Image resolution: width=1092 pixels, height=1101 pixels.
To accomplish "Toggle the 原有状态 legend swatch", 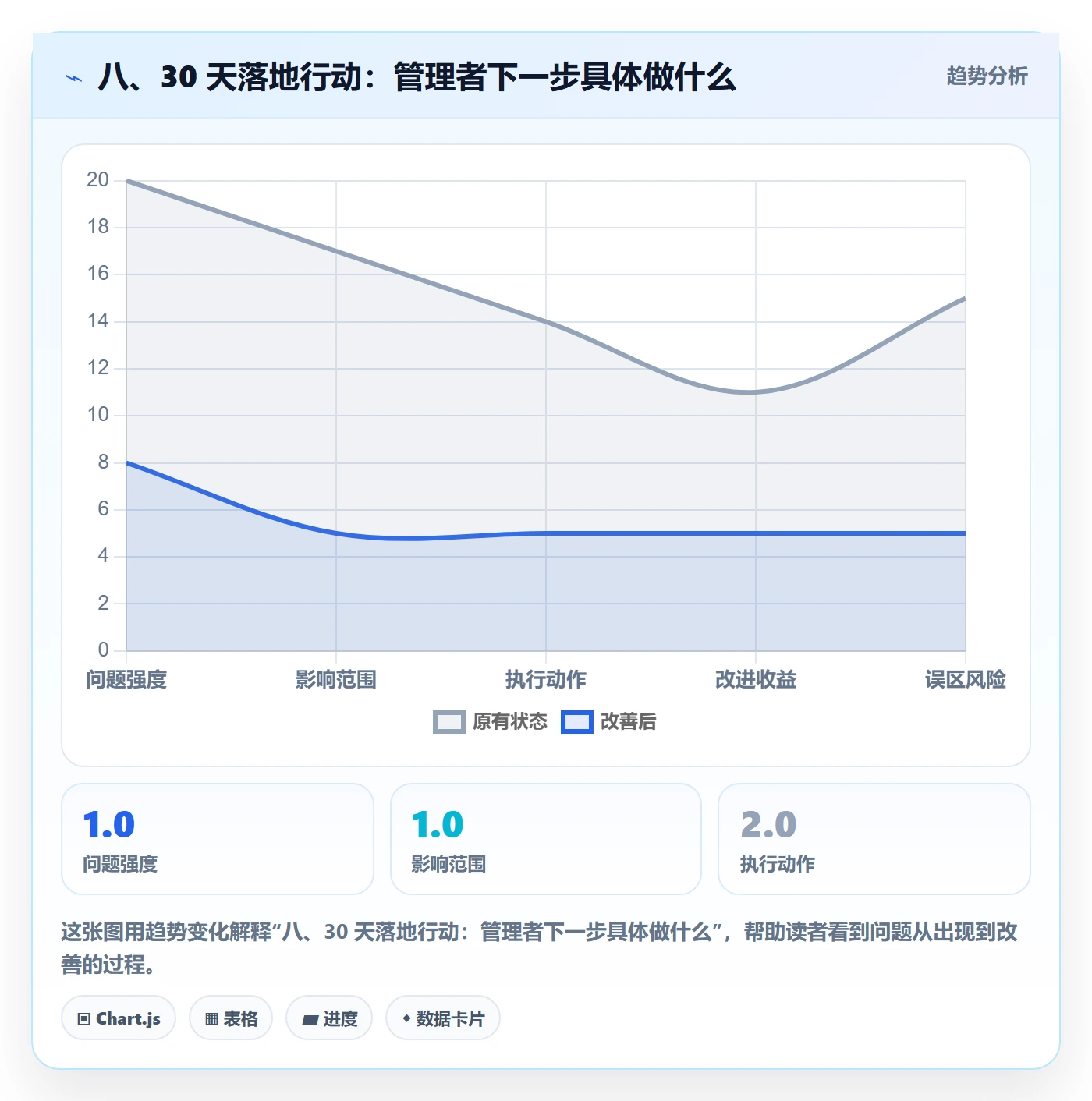I will pyautogui.click(x=449, y=722).
